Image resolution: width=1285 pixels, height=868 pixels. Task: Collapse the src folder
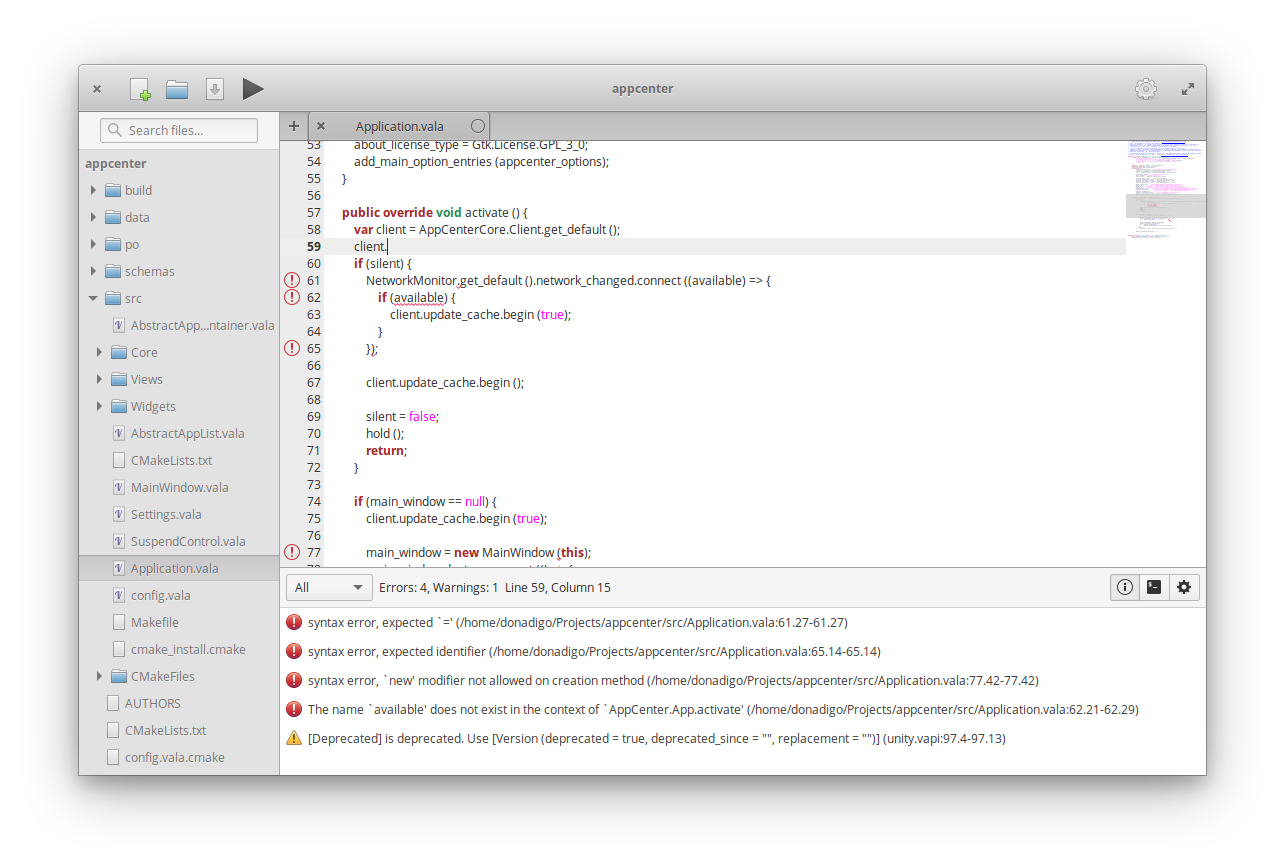[93, 298]
